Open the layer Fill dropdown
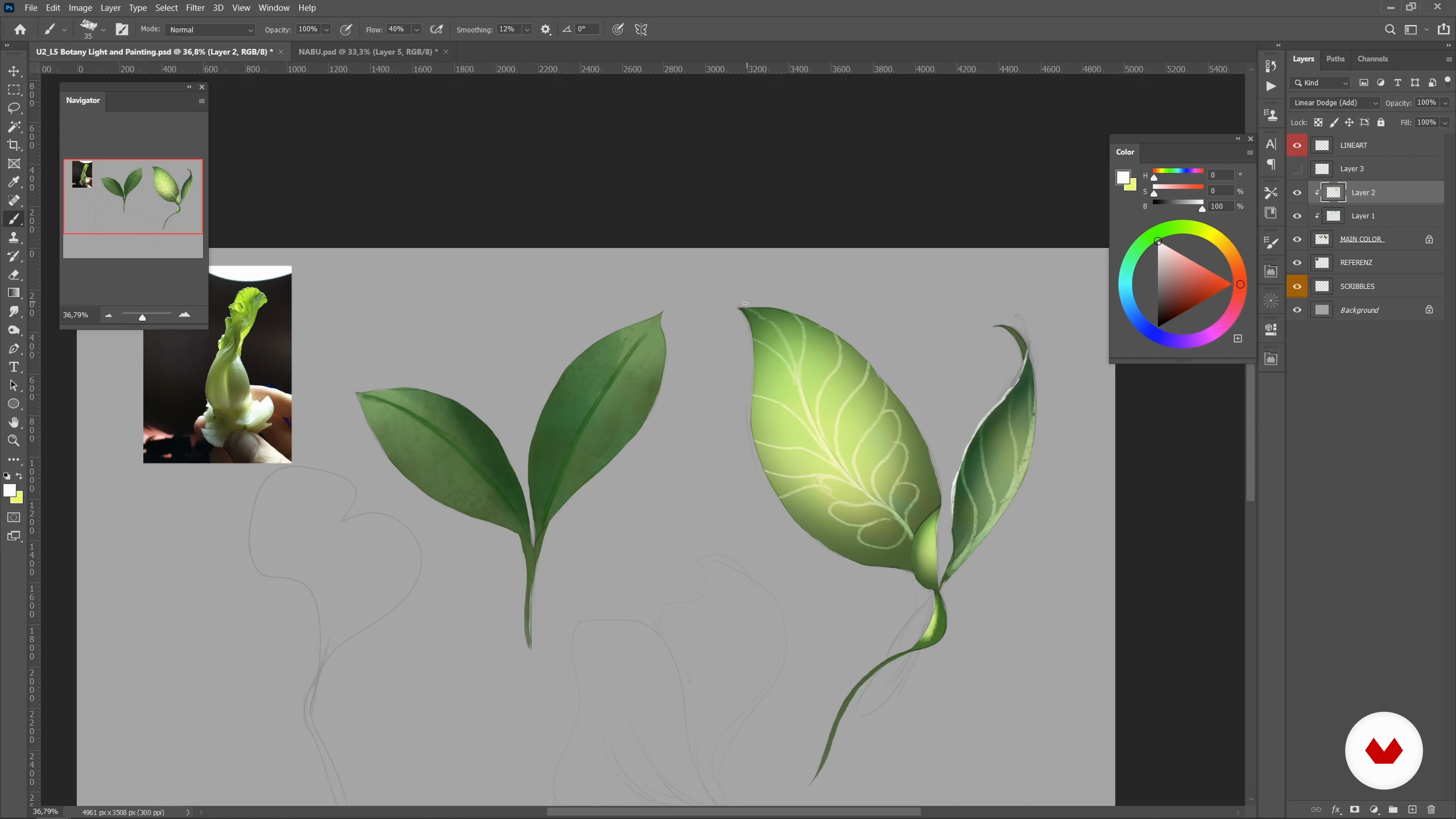Screen dimensions: 1456x819 [1445, 122]
